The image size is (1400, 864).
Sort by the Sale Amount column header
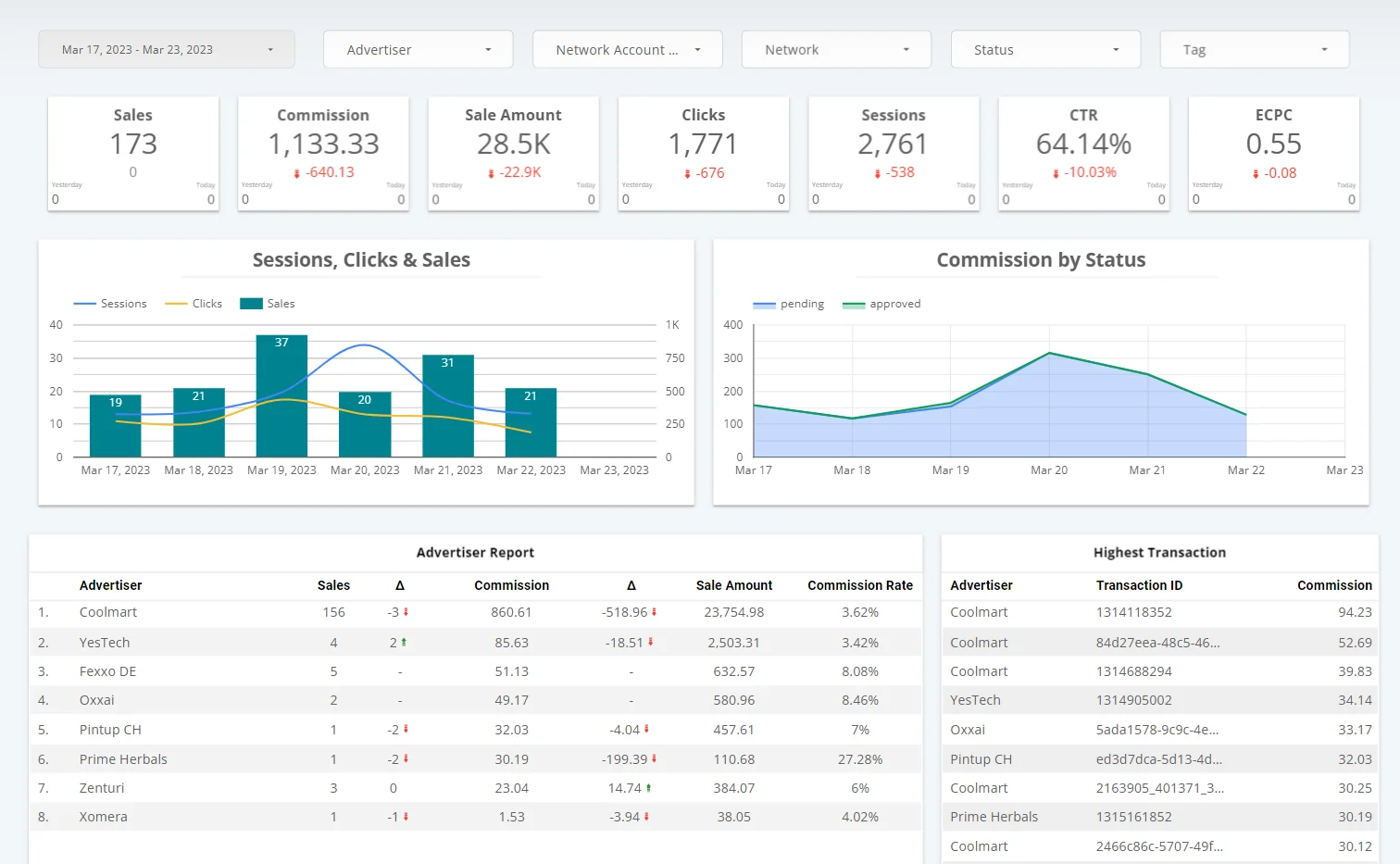[x=733, y=585]
